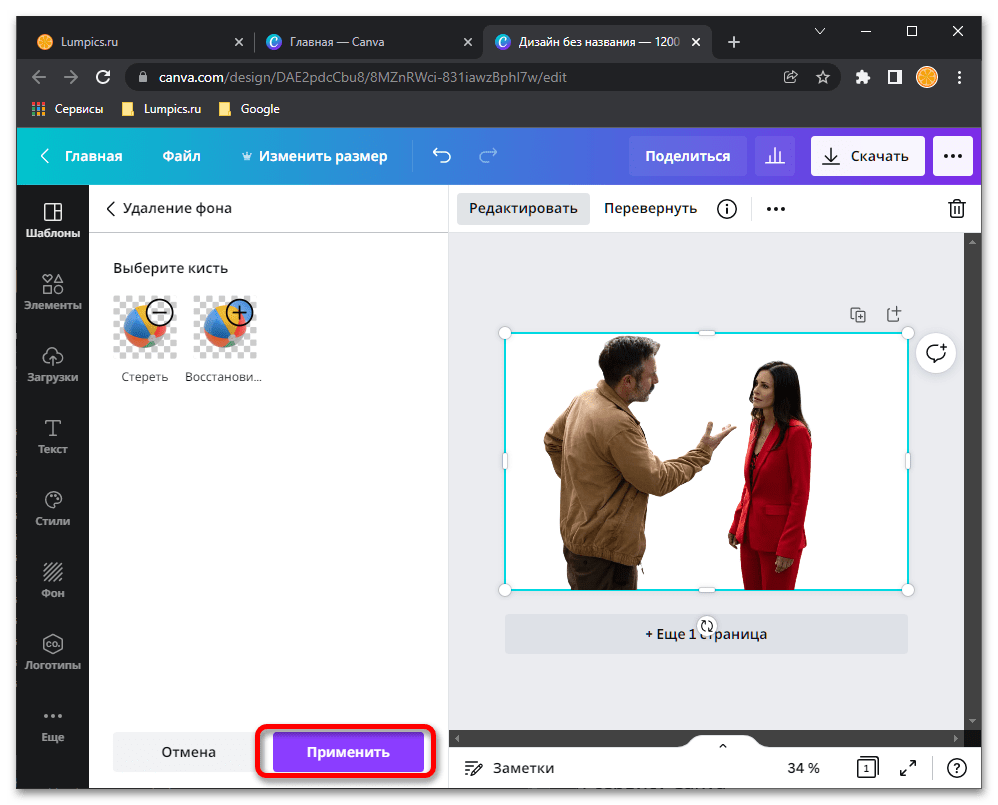
Task: Add new page icon above canvas
Action: point(894,314)
